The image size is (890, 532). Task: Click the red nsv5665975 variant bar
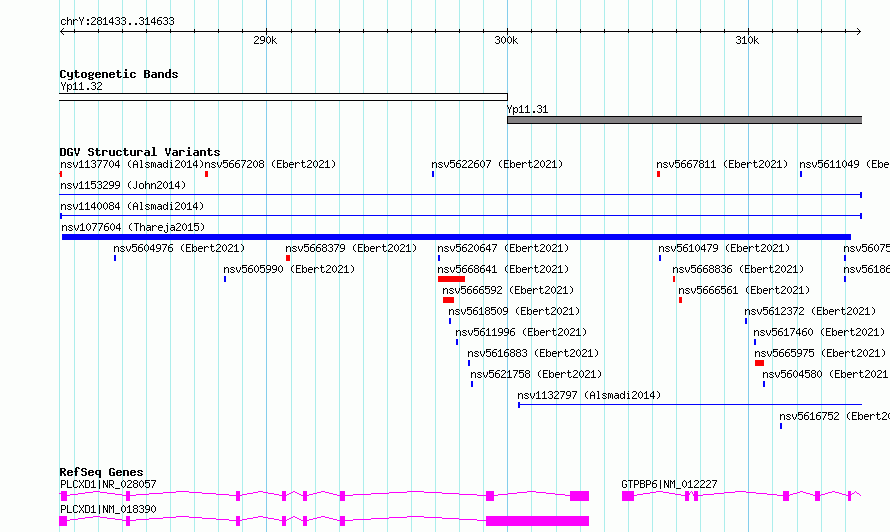(759, 363)
